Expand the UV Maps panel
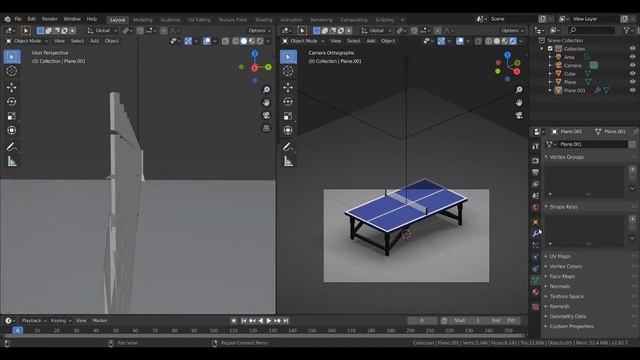Image resolution: width=640 pixels, height=360 pixels. [x=560, y=256]
